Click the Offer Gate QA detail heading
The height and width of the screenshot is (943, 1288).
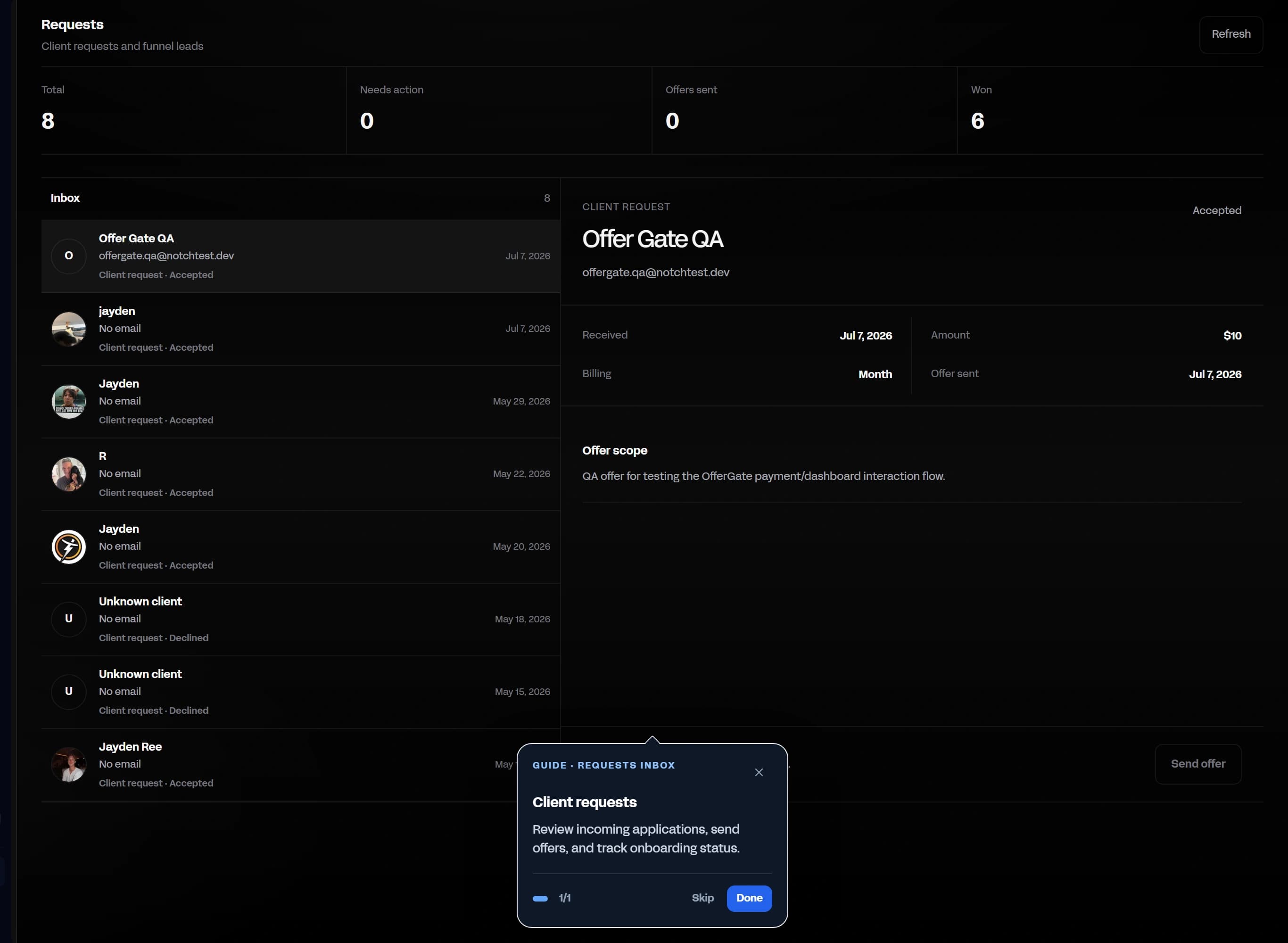tap(652, 239)
